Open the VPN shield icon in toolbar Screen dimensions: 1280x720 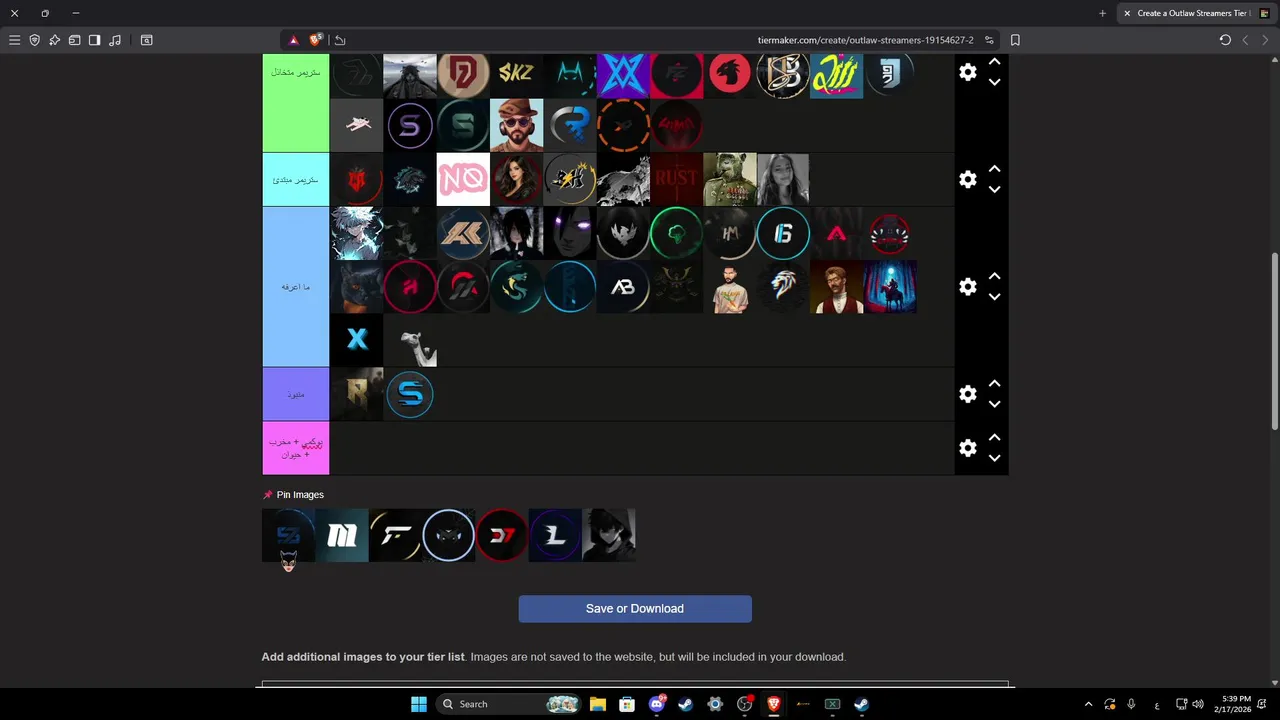34,40
